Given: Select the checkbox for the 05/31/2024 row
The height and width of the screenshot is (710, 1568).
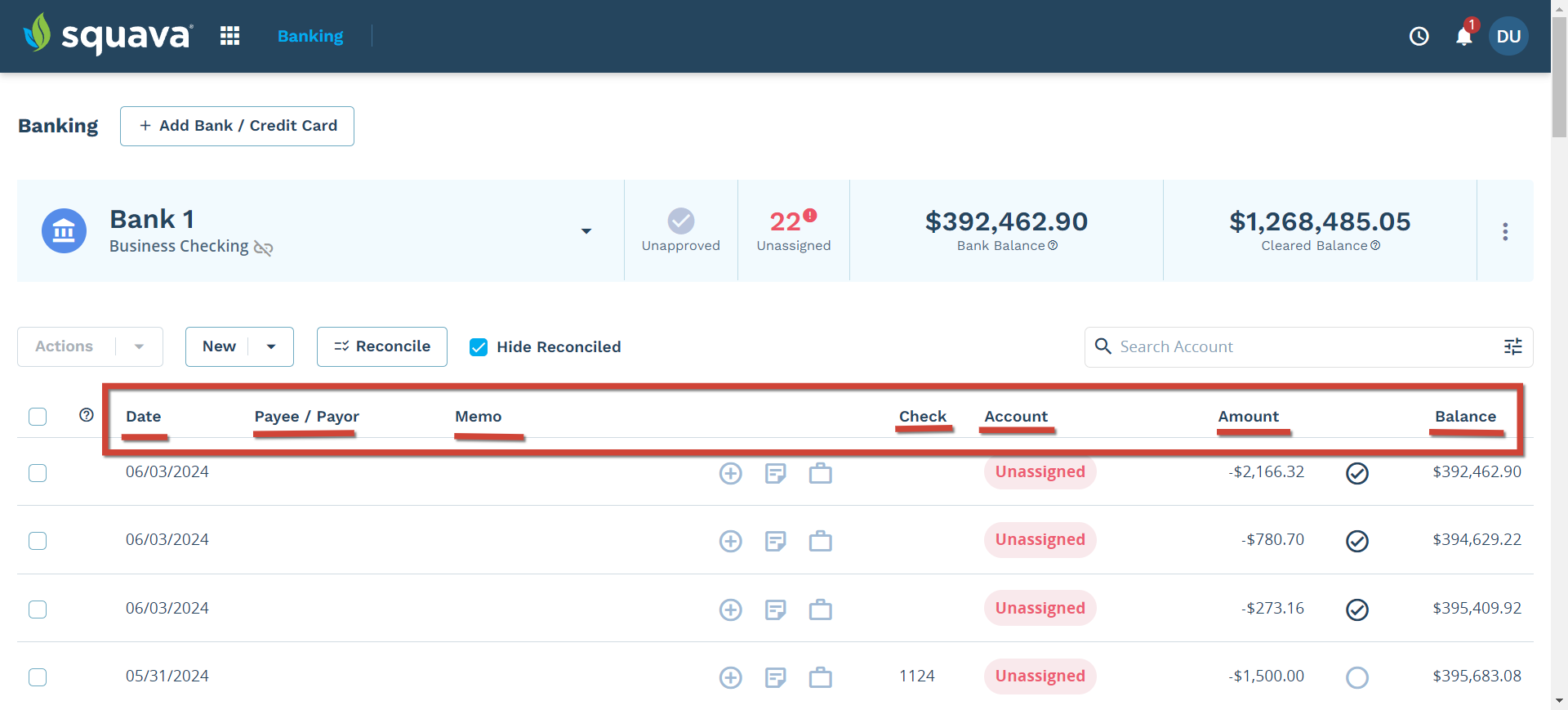Looking at the screenshot, I should (x=38, y=677).
